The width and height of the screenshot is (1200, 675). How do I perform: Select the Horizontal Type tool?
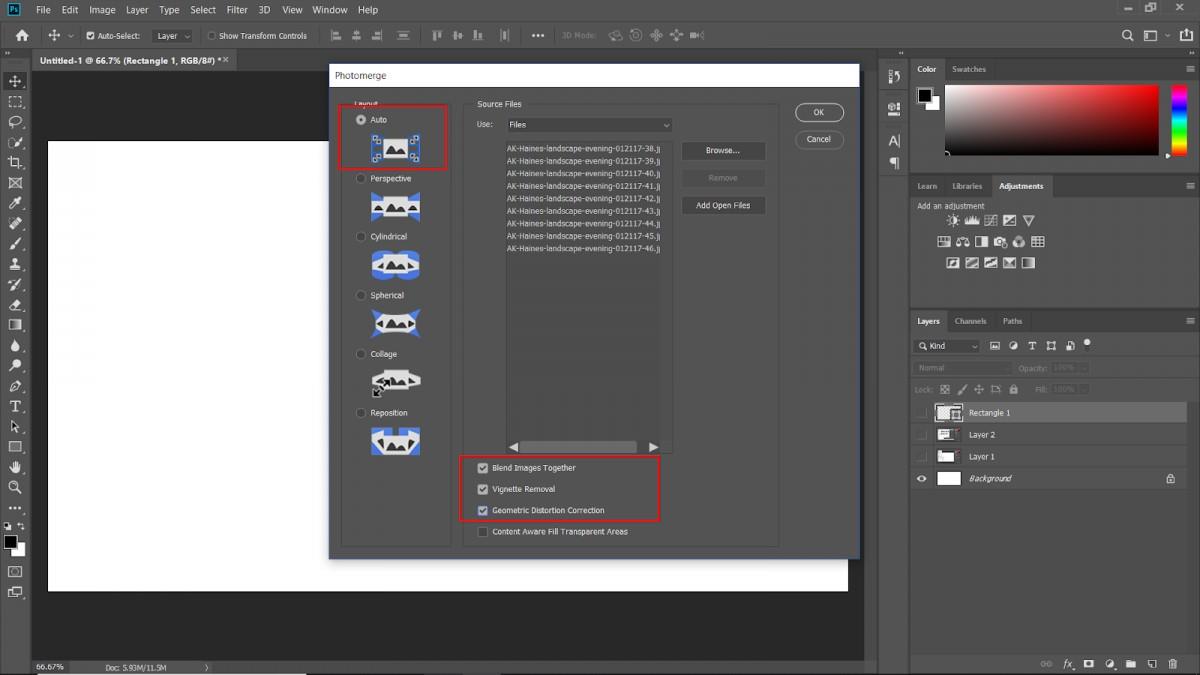tap(15, 406)
